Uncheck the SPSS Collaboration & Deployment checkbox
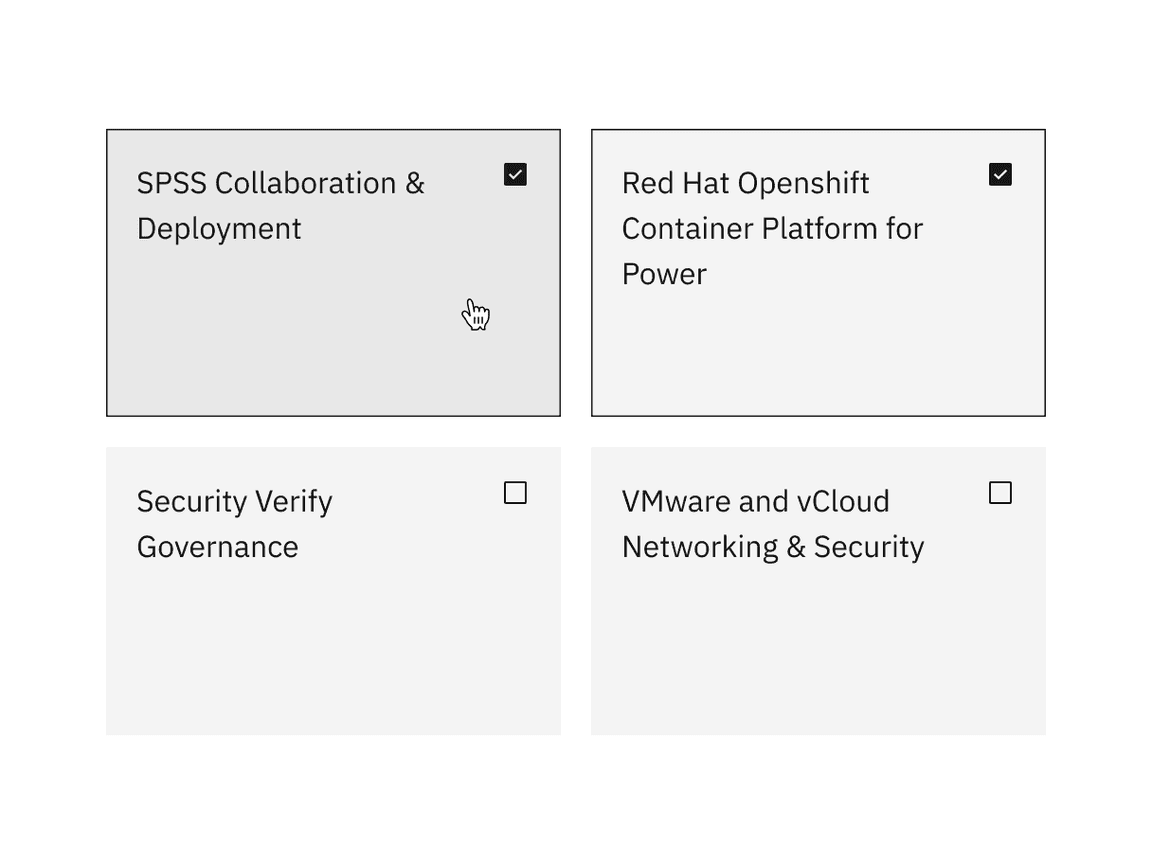Viewport: 1152px width, 864px height. coord(515,175)
